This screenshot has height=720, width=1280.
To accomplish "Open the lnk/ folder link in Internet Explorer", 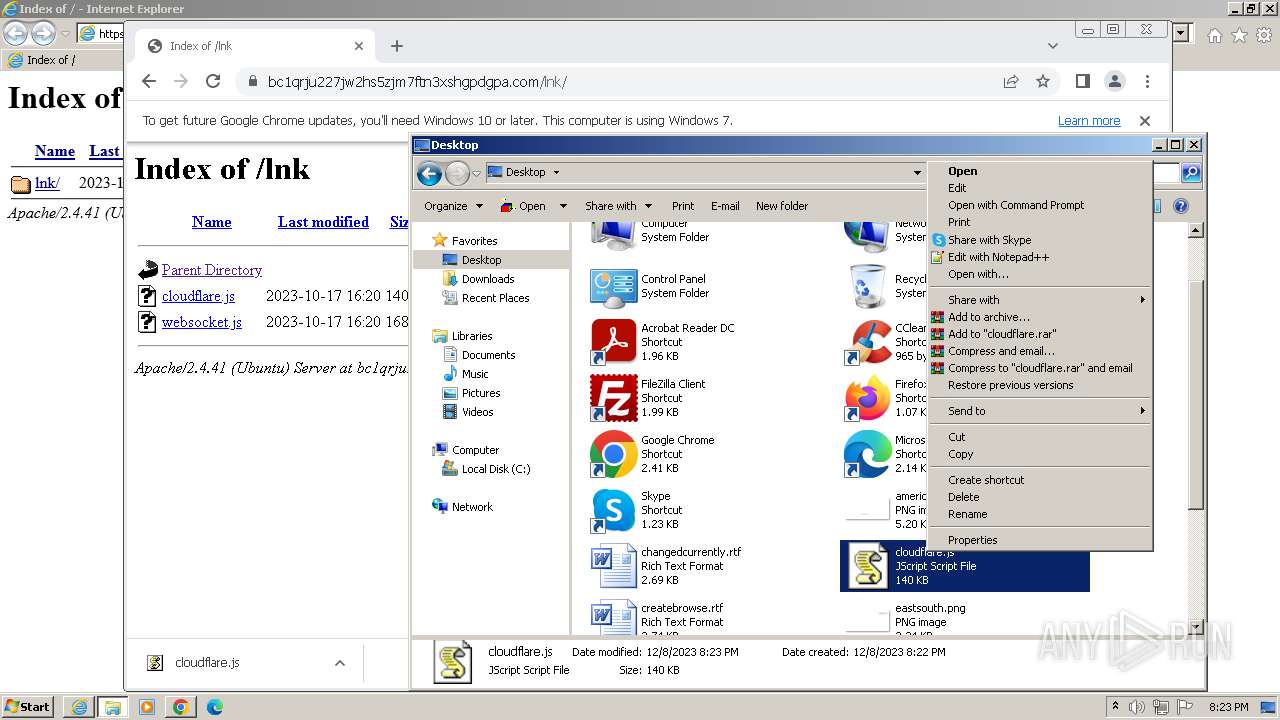I will [47, 183].
